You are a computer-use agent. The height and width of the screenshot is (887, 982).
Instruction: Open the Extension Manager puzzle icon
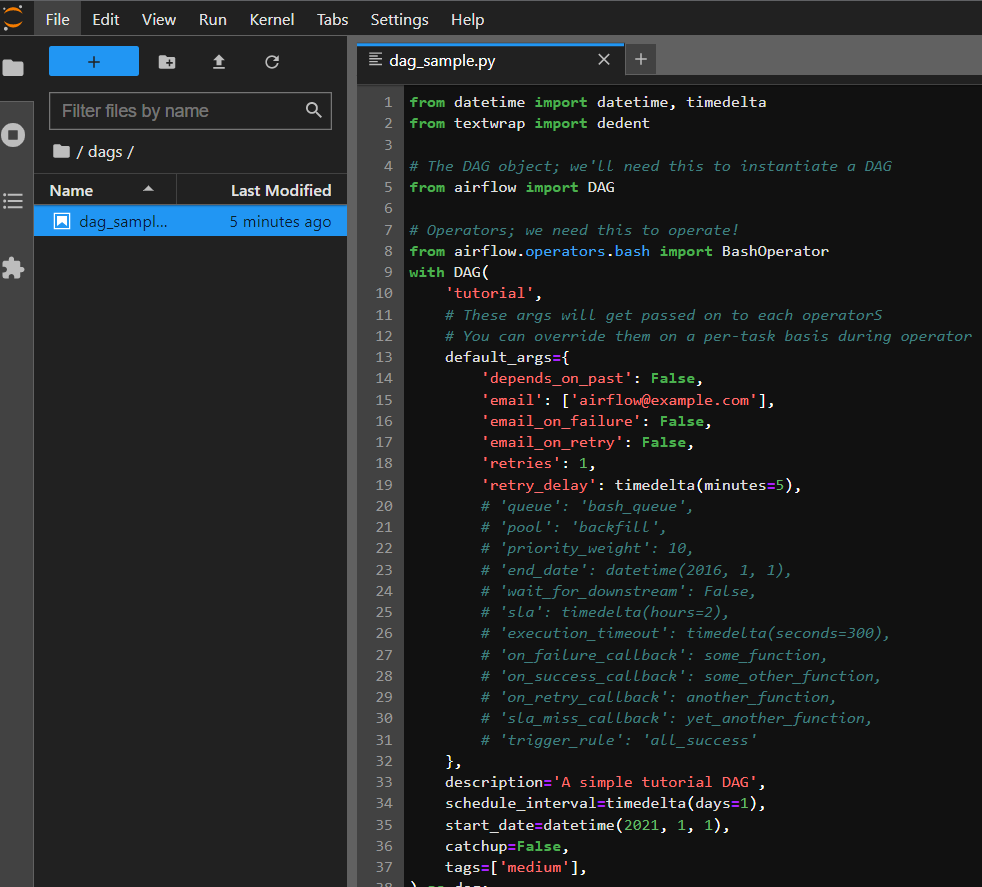click(x=13, y=268)
